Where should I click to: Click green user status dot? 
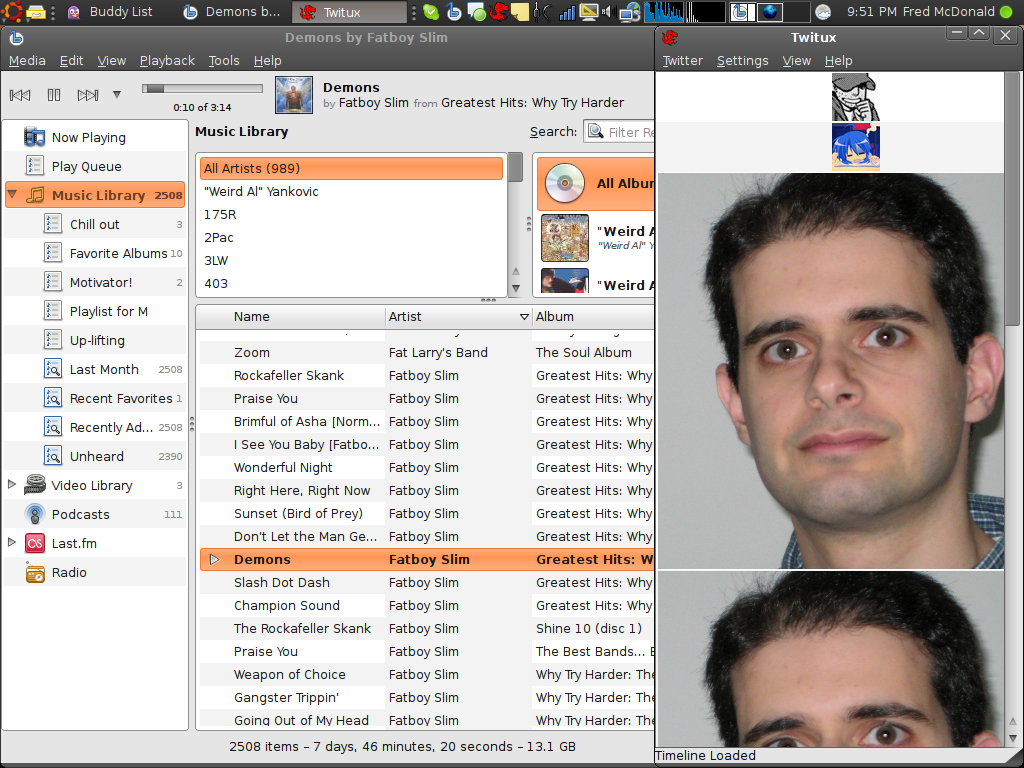(1006, 12)
